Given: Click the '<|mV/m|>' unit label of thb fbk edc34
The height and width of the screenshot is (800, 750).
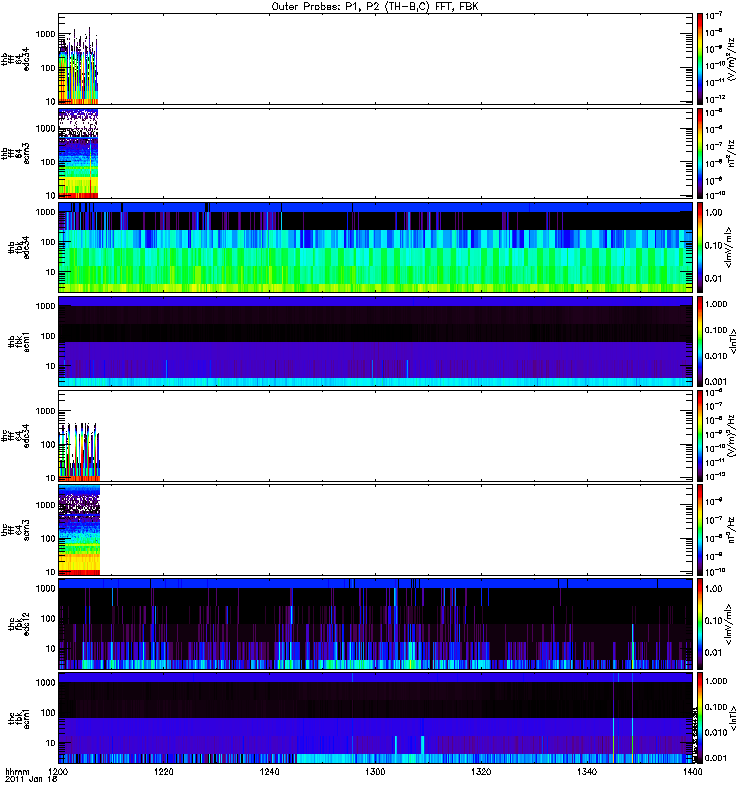Looking at the screenshot, I should point(728,247).
